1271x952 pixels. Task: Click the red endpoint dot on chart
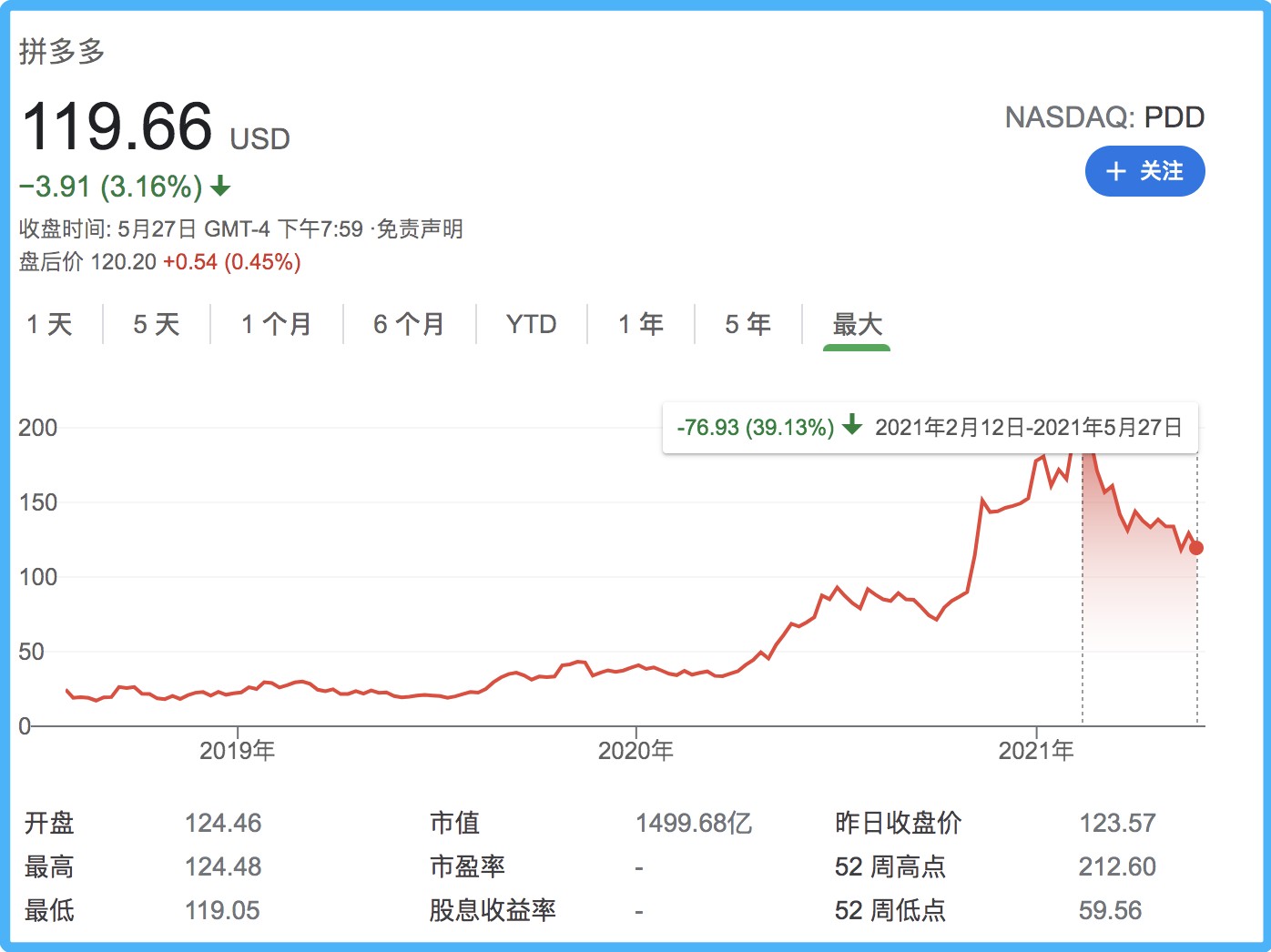1196,548
